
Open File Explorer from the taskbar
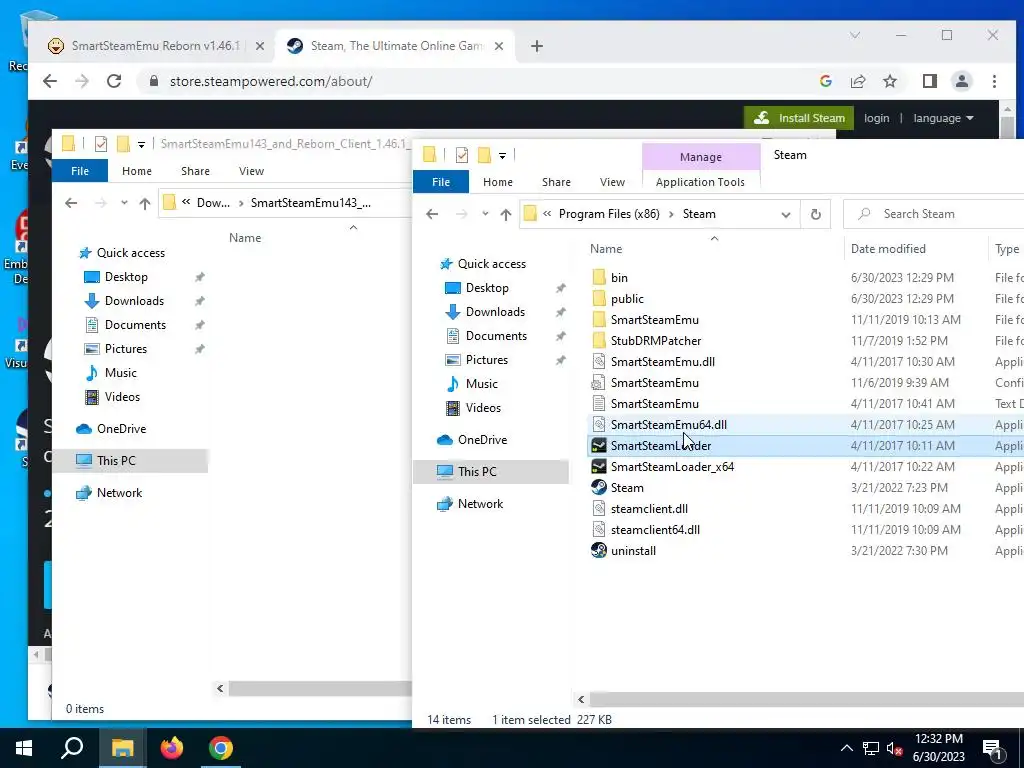[x=123, y=748]
